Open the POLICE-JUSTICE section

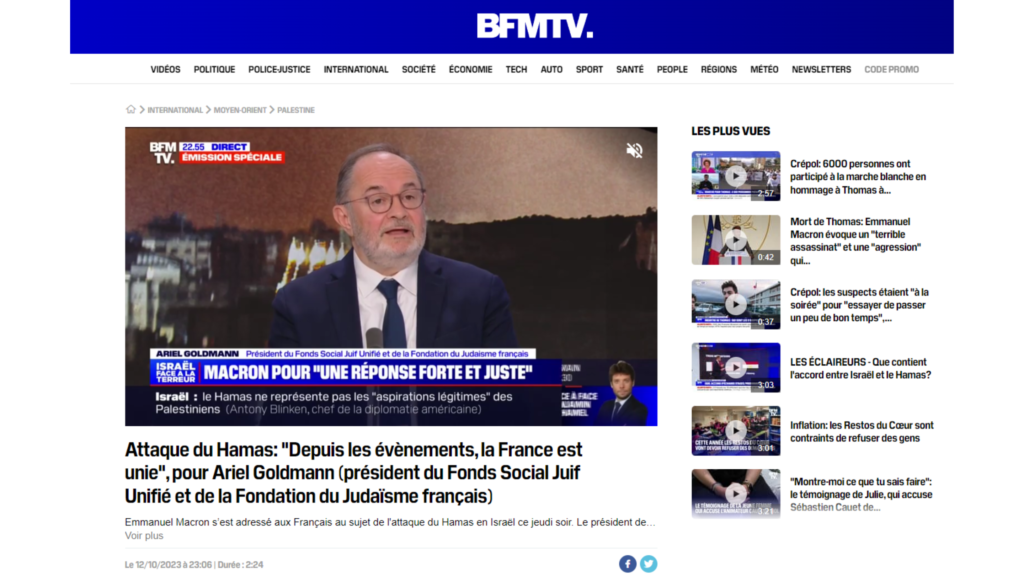click(279, 69)
